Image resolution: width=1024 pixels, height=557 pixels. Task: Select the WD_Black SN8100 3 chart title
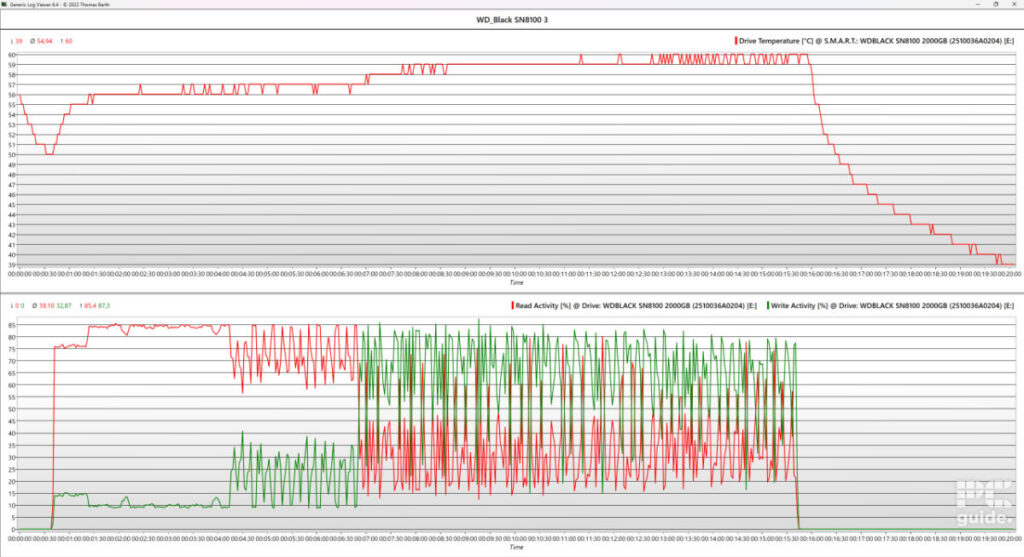(x=511, y=20)
